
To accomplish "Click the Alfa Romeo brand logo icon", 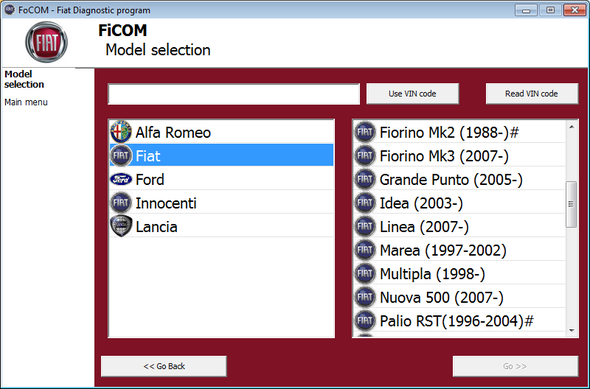I will point(121,132).
